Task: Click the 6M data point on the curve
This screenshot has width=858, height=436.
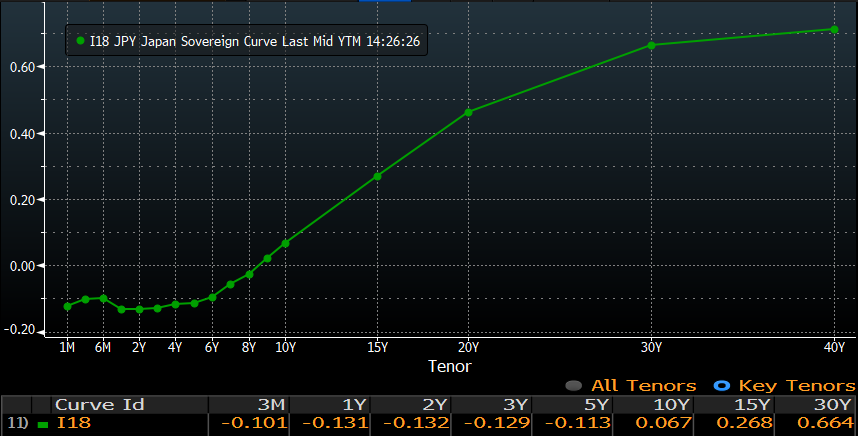Action: pos(103,298)
